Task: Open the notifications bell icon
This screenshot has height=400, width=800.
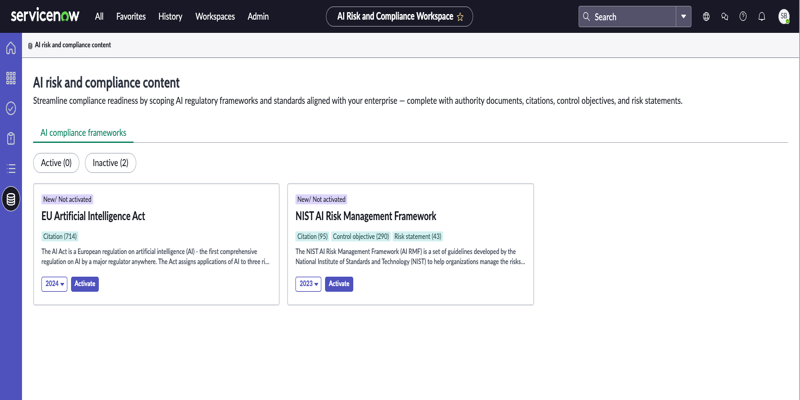Action: pos(762,17)
